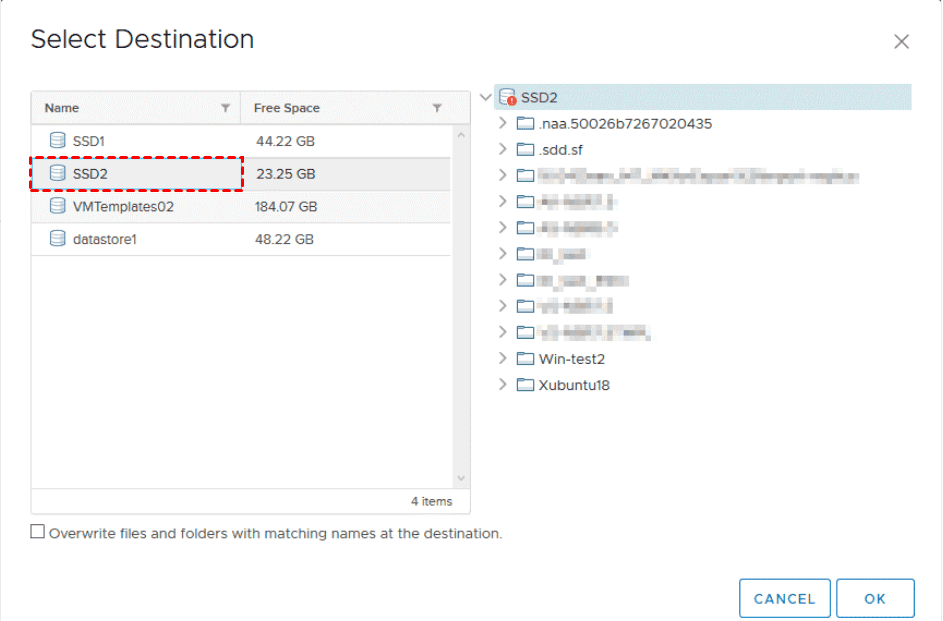
Task: Click the OK button
Action: pos(875,598)
